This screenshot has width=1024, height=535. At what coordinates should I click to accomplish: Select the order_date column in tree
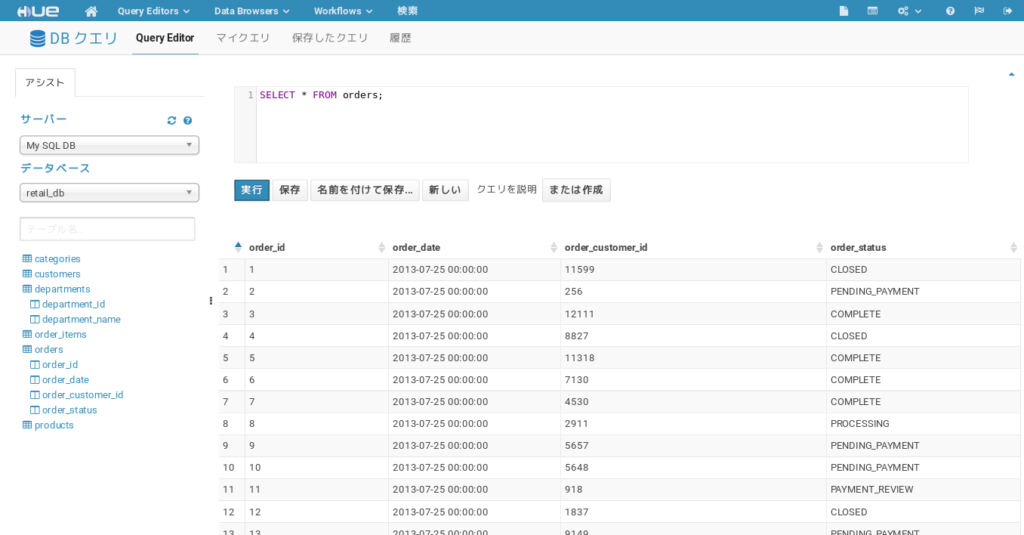pyautogui.click(x=65, y=380)
